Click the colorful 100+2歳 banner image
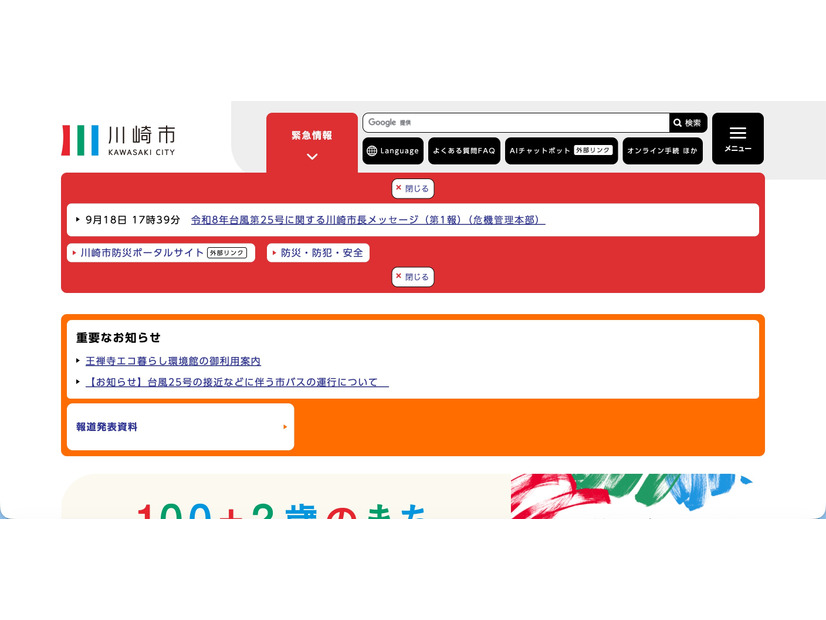826x620 pixels. 412,496
